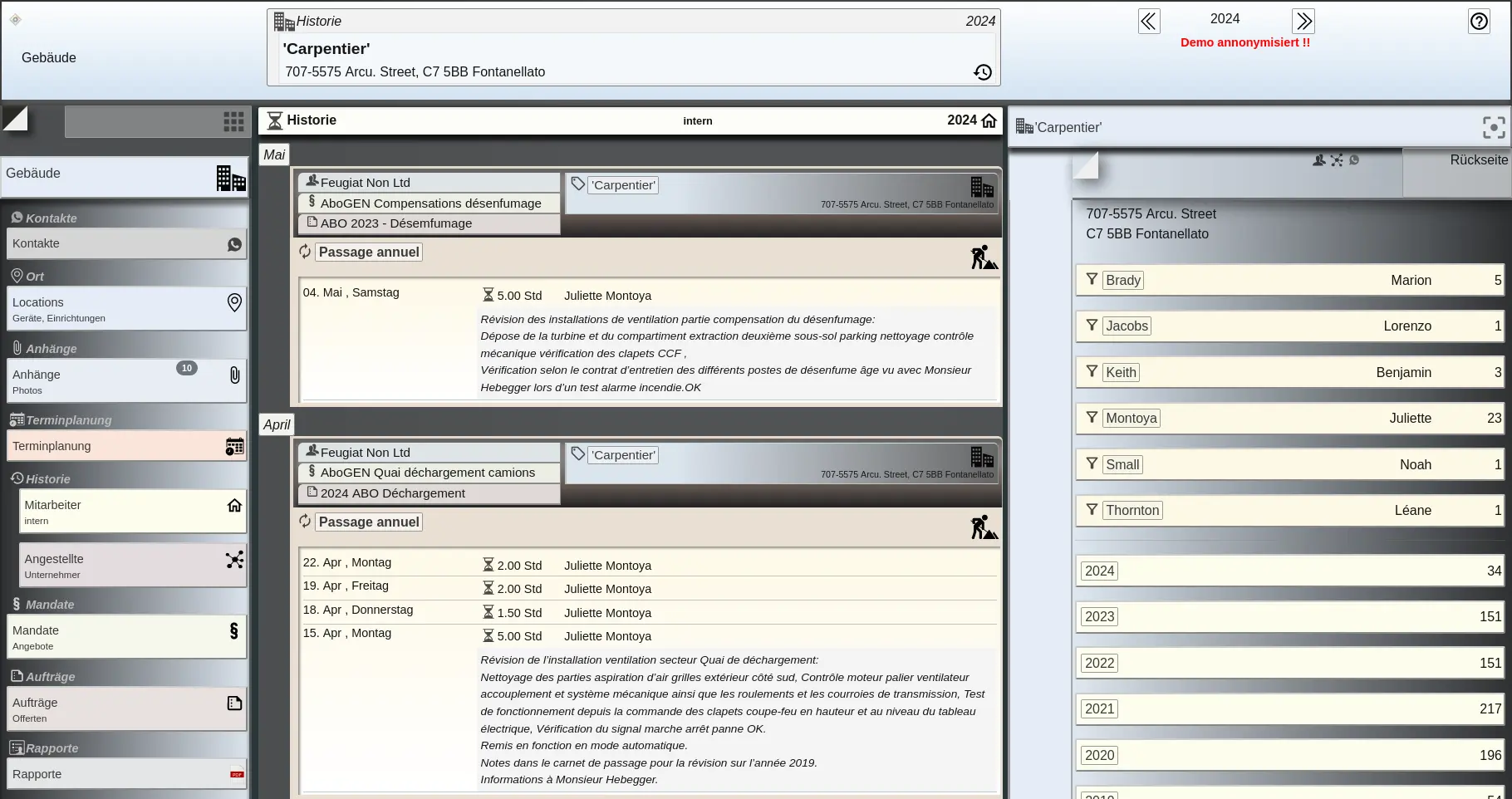1512x799 pixels.
Task: Select the year 2021 row
Action: pos(1291,709)
